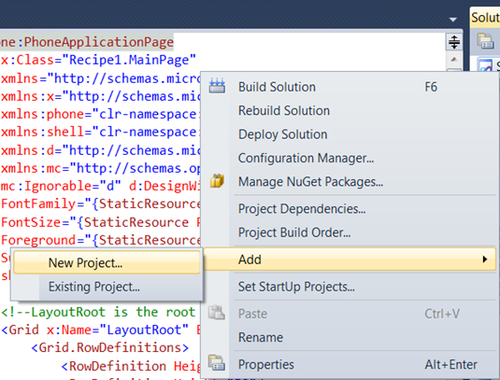
Task: Click the editor scrollbar up arrow
Action: click(x=454, y=60)
